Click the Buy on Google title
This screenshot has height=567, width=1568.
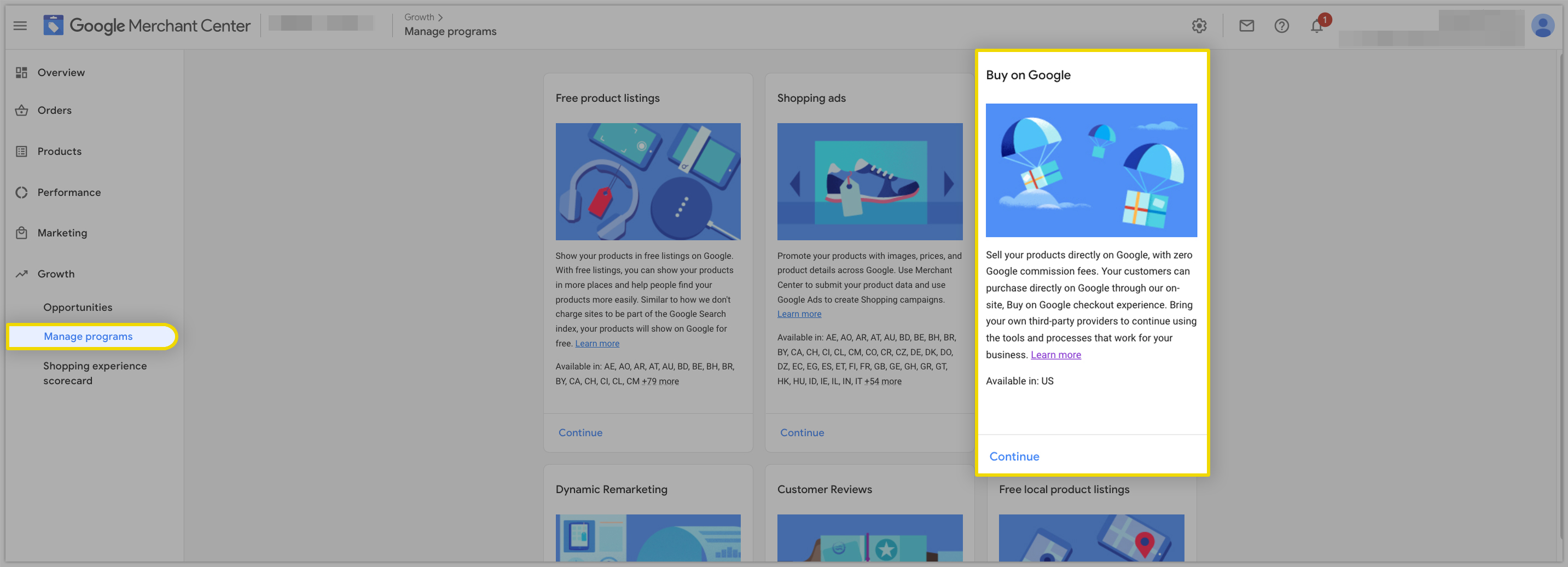[x=1028, y=75]
